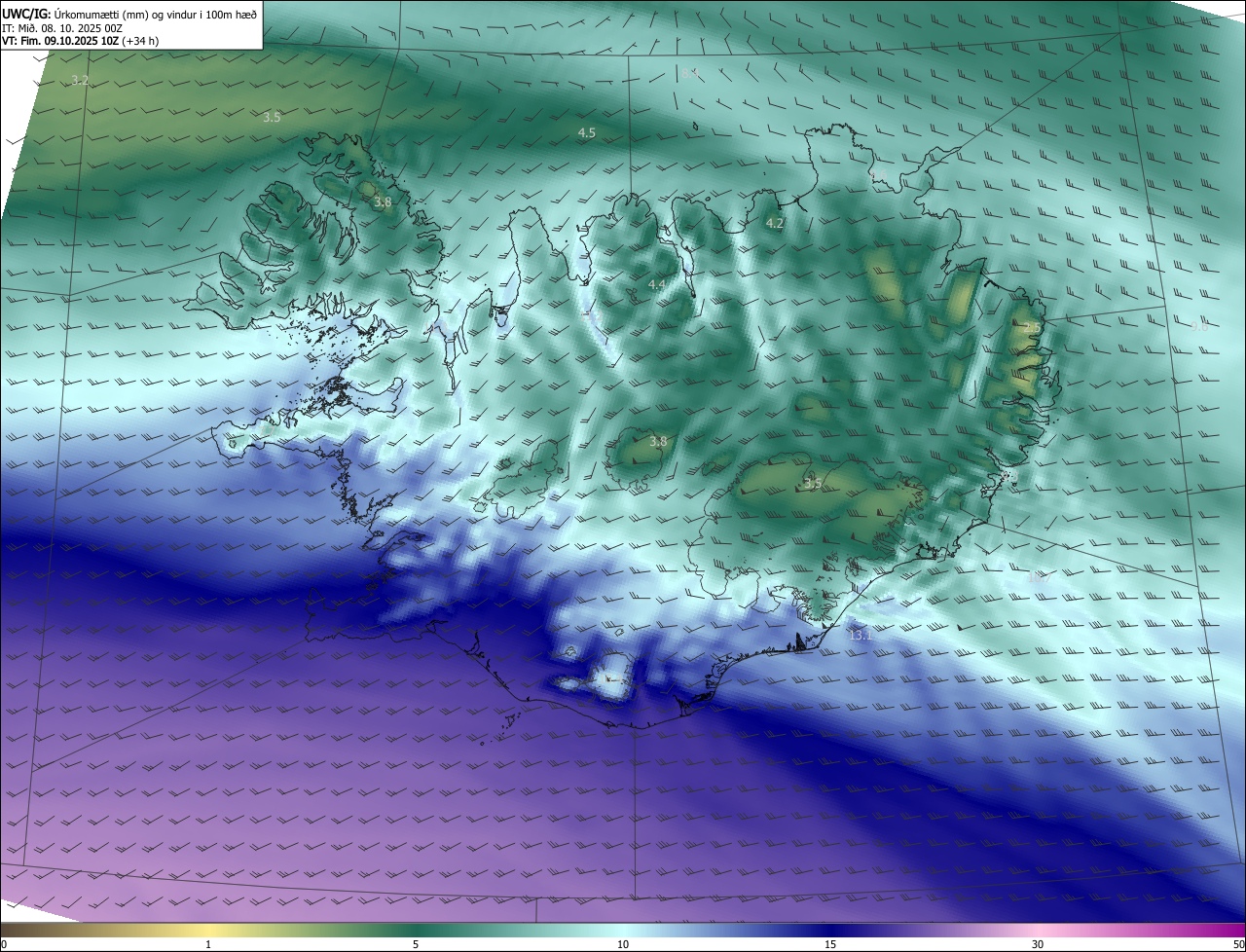Click the 3.8 label on the central Hofsjökull glacier
1246x952 pixels.
(x=659, y=441)
